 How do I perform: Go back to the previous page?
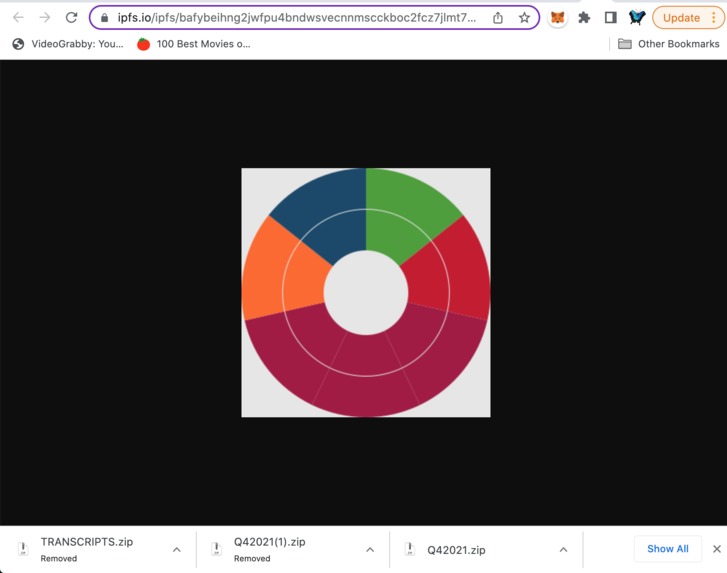coord(19,18)
